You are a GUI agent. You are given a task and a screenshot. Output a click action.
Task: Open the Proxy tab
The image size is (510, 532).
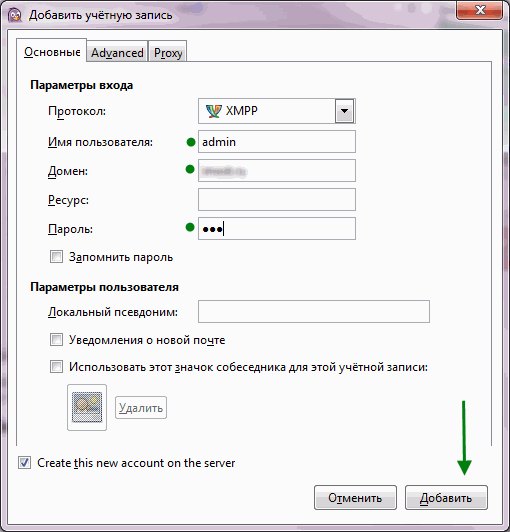(x=168, y=53)
